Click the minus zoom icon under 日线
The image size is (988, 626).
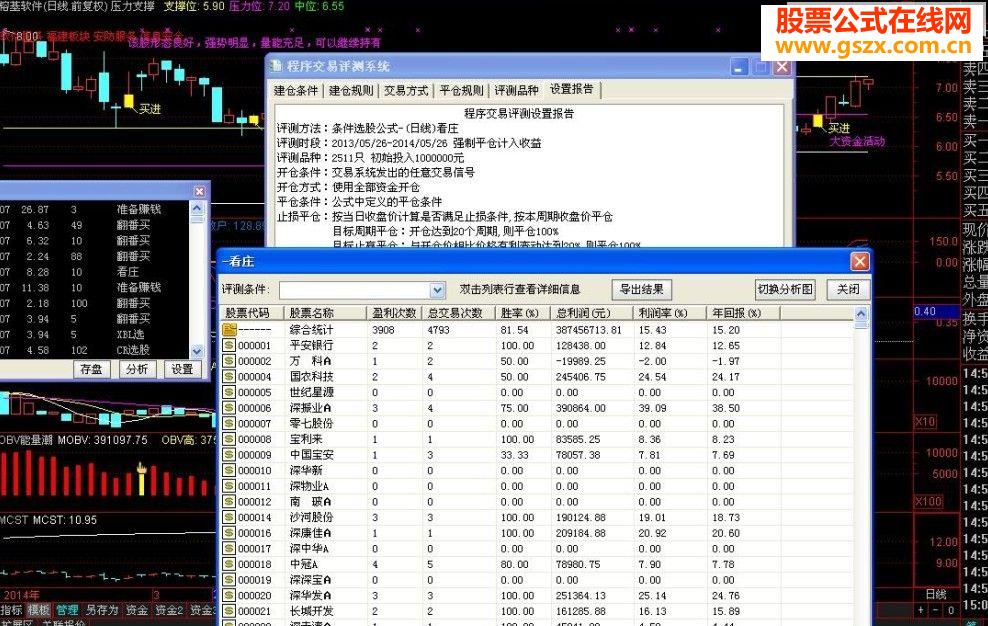936,610
